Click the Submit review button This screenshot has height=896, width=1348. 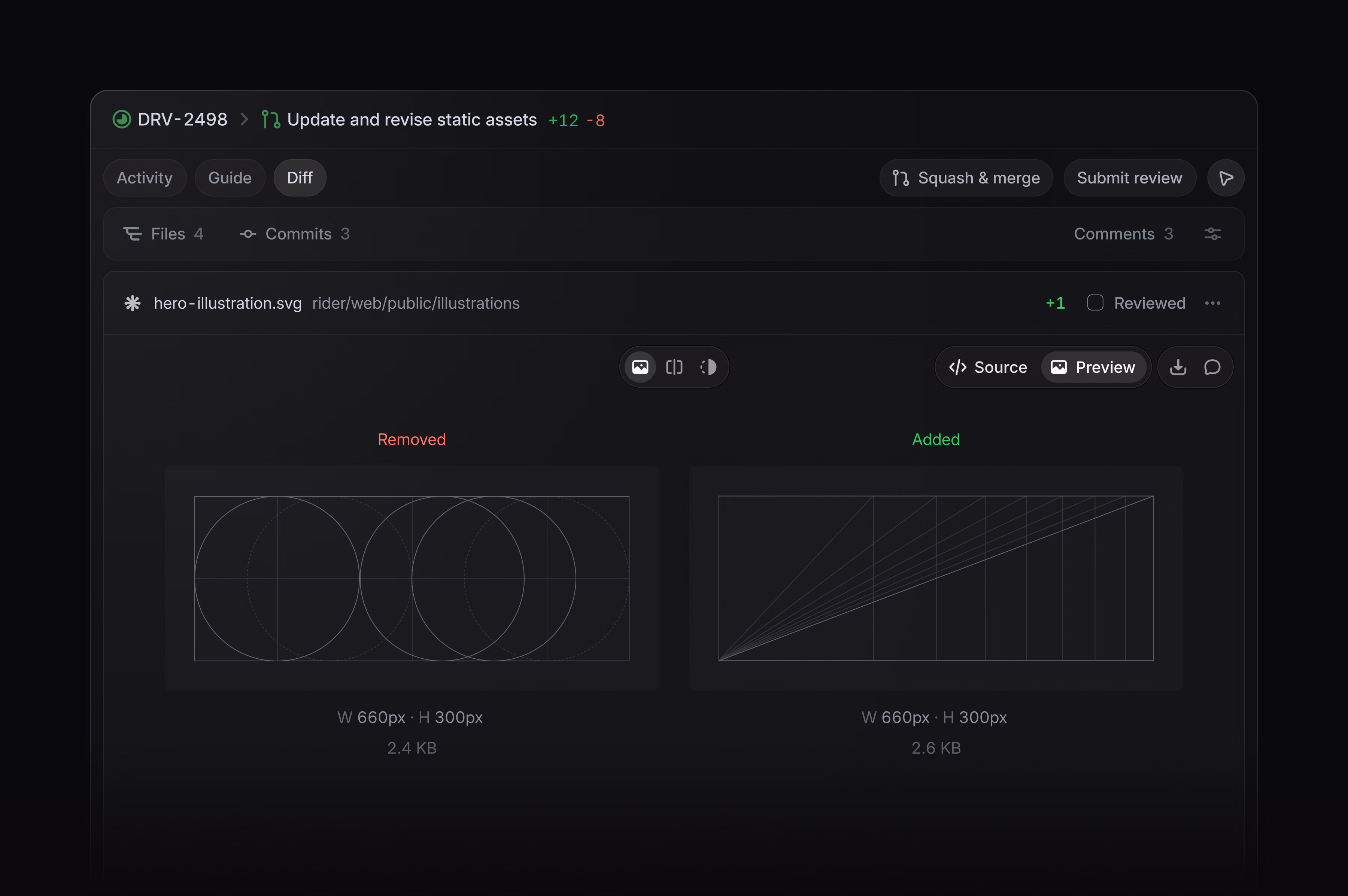tap(1130, 178)
